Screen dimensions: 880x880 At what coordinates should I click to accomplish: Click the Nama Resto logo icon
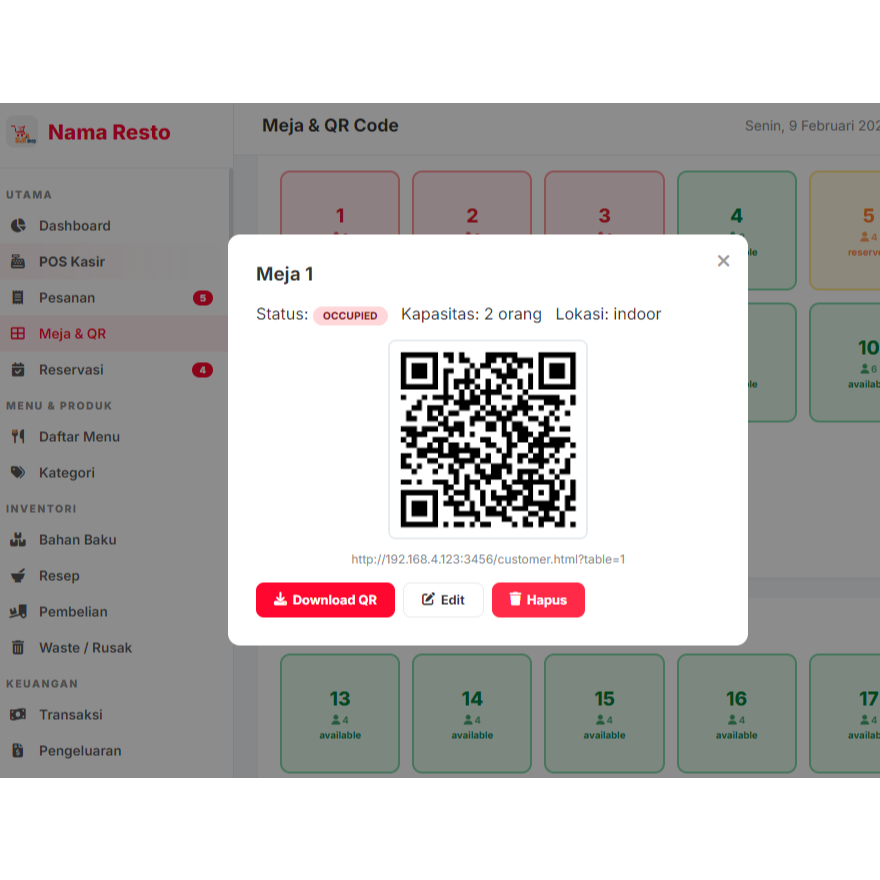pos(22,132)
